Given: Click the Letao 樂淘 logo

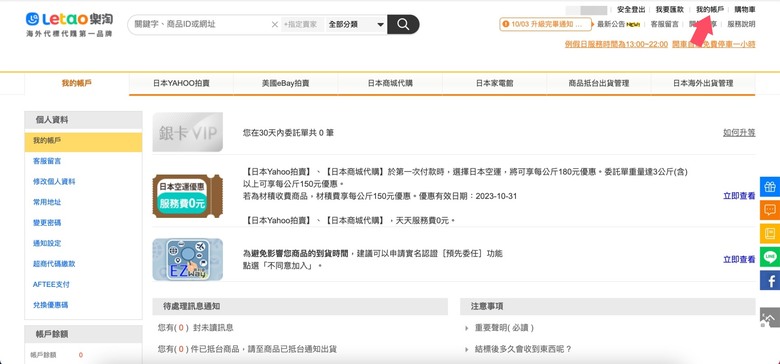Looking at the screenshot, I should click(x=69, y=24).
